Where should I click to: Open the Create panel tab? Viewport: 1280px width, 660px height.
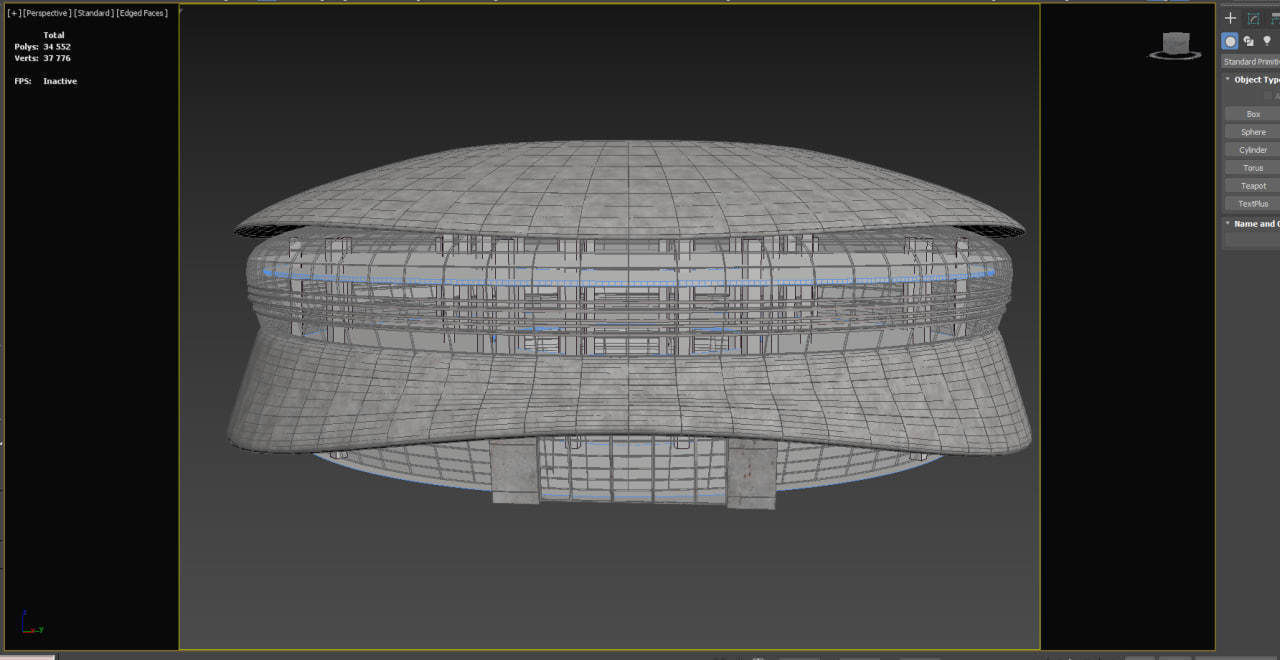tap(1231, 18)
